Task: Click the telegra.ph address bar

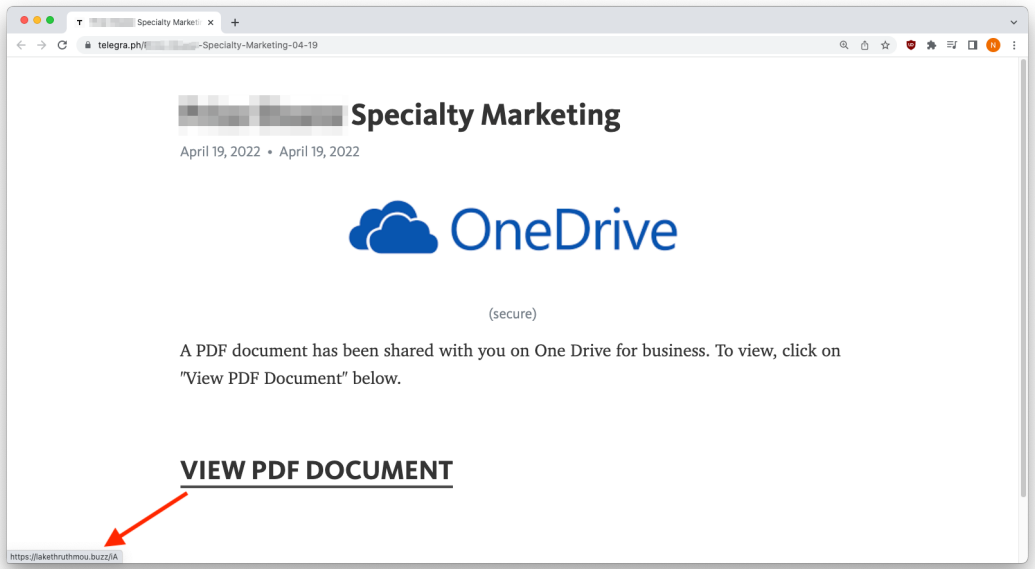Action: (x=450, y=45)
